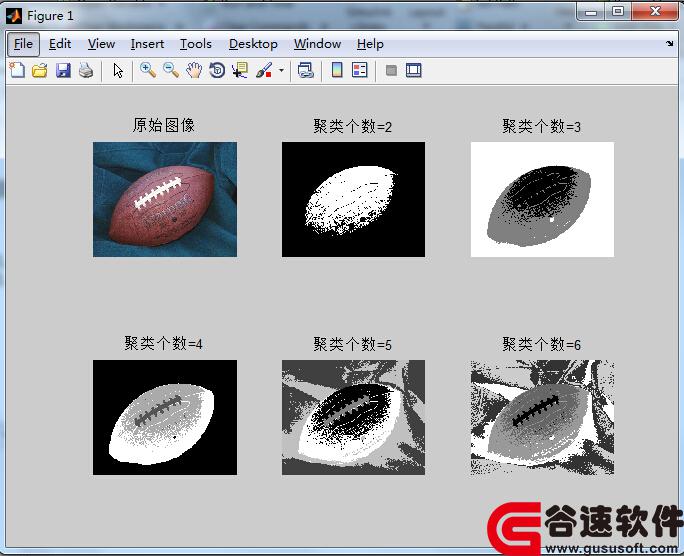
Task: Insert a legend using the toolbar icon
Action: pyautogui.click(x=360, y=70)
